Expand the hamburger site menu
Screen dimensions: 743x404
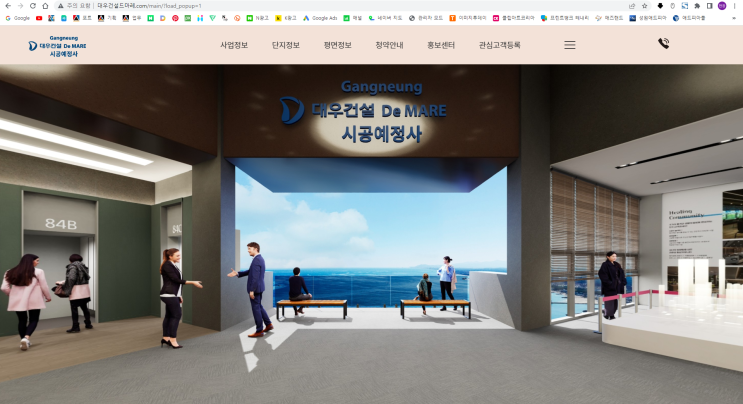[570, 45]
